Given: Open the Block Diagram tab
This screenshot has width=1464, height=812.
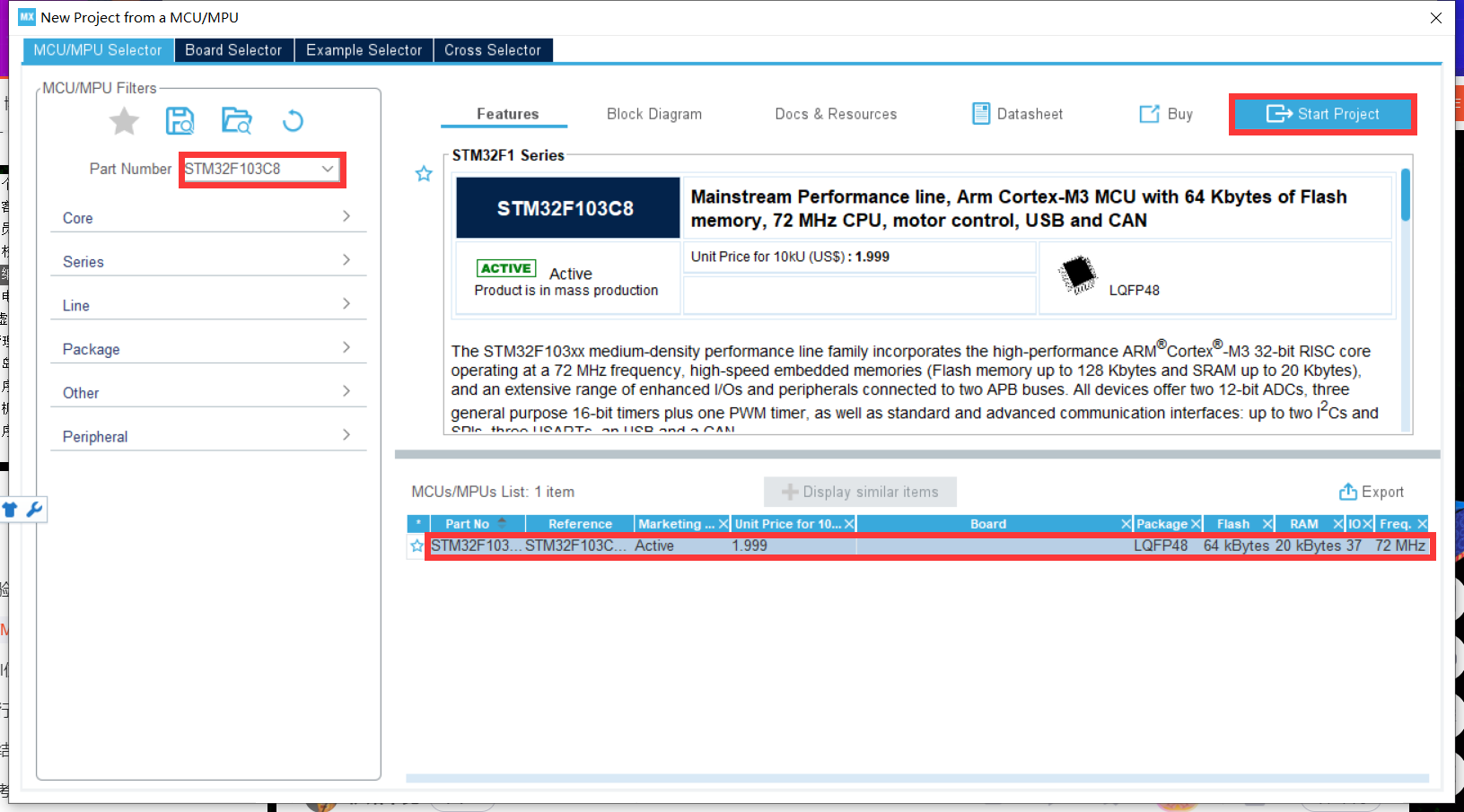Looking at the screenshot, I should coord(654,114).
